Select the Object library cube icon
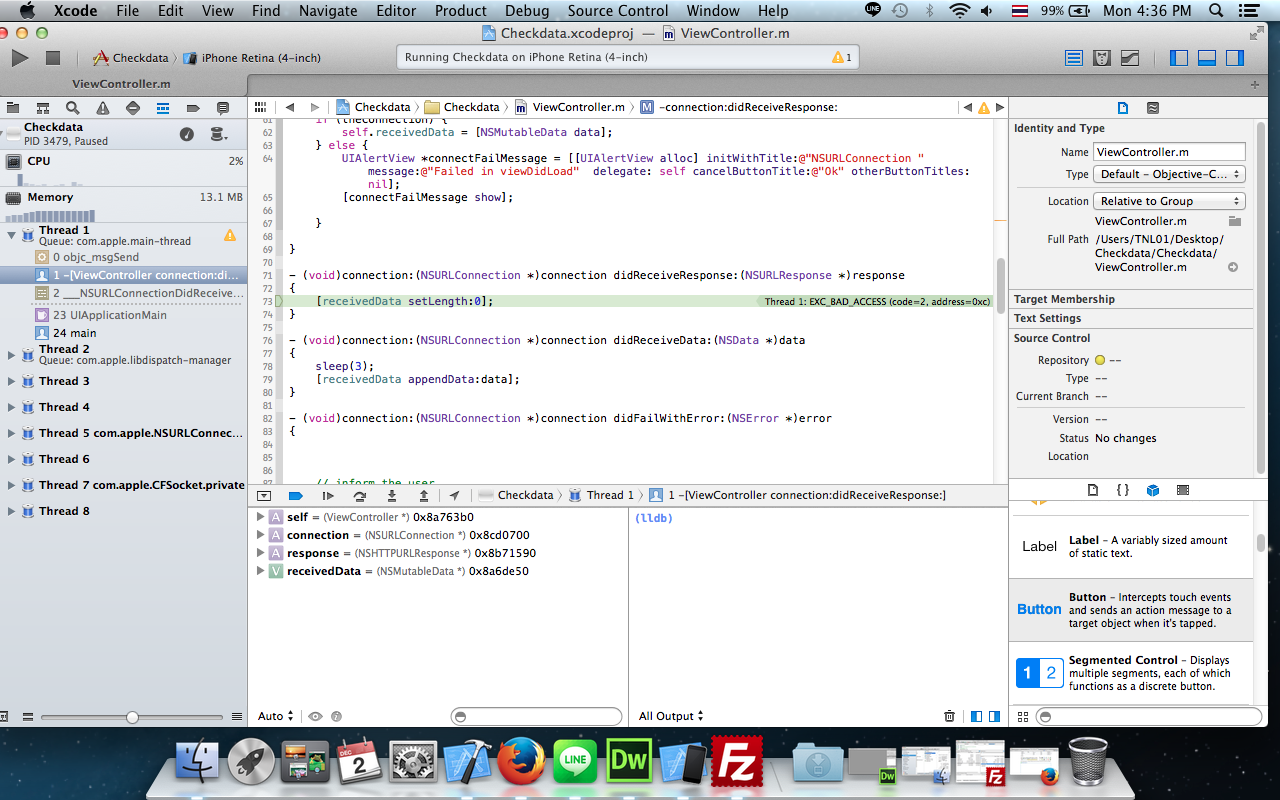This screenshot has width=1280, height=800. (1153, 490)
